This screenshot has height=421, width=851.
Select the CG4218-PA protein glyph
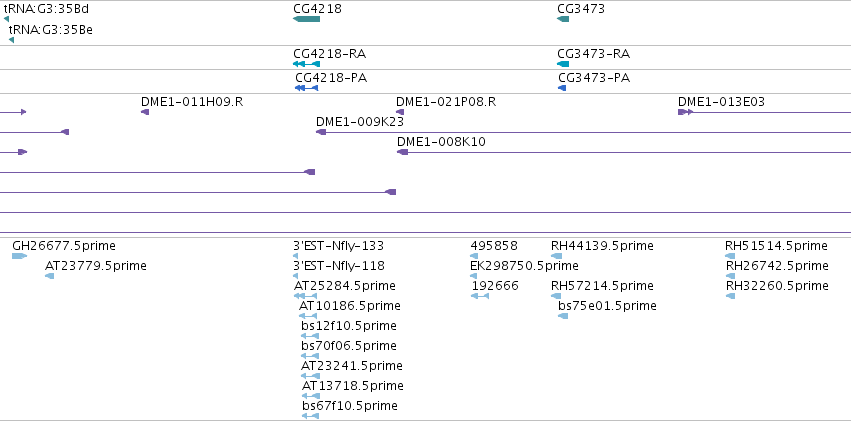pyautogui.click(x=306, y=88)
